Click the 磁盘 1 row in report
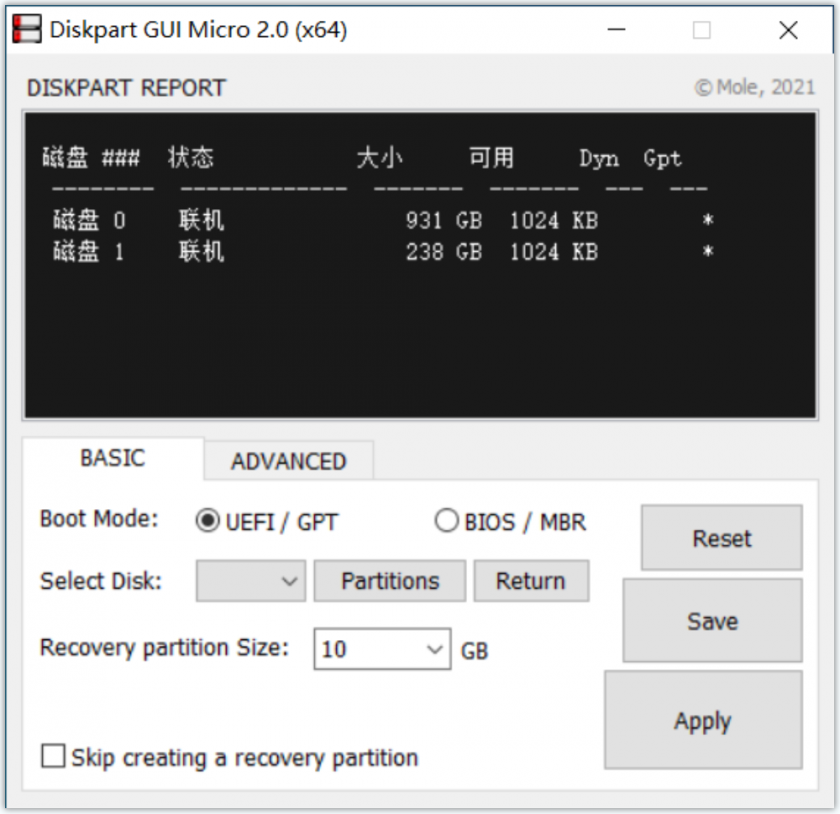The height and width of the screenshot is (814, 840). point(382,252)
